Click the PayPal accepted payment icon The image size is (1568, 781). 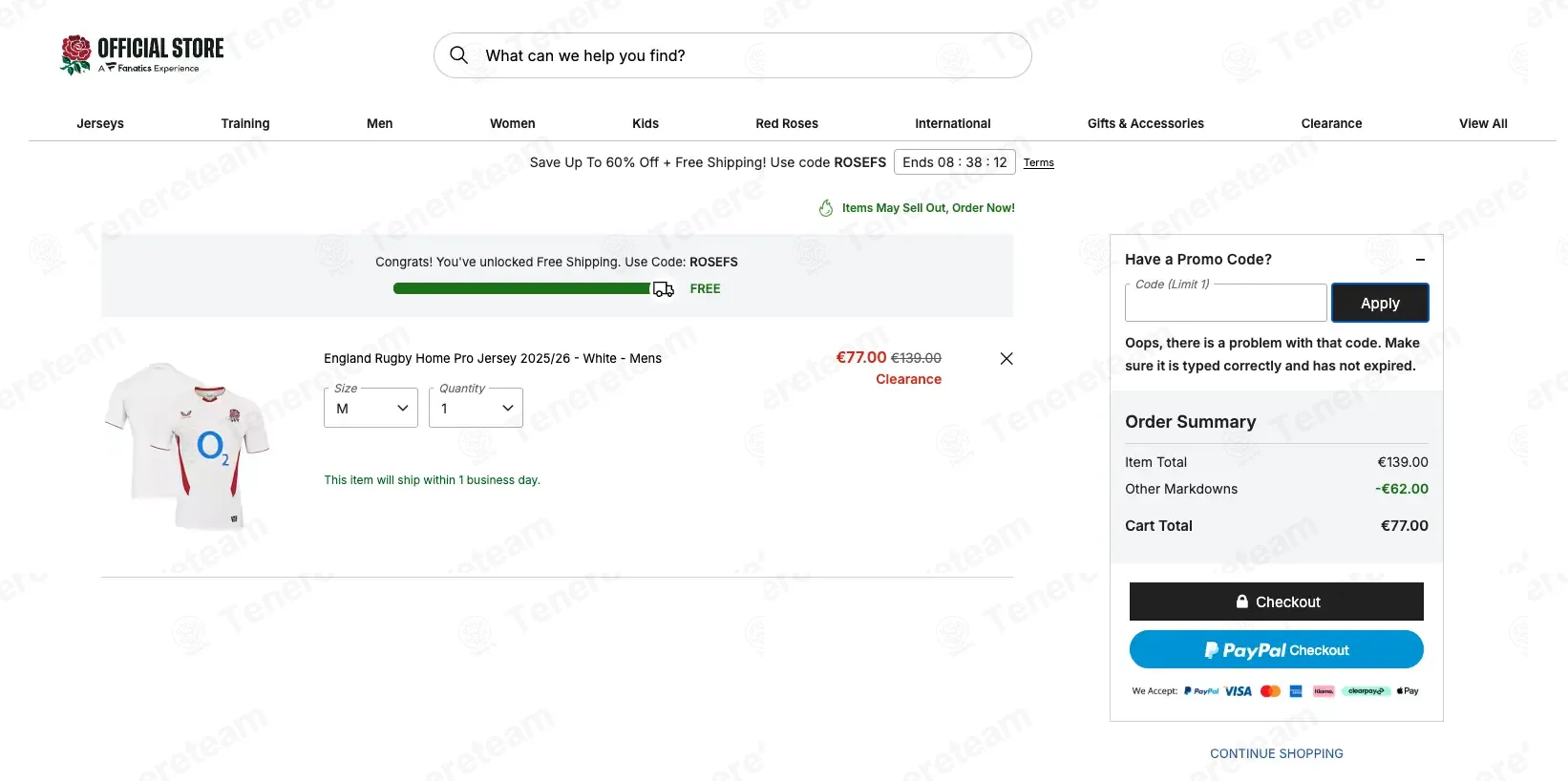pyautogui.click(x=1201, y=691)
